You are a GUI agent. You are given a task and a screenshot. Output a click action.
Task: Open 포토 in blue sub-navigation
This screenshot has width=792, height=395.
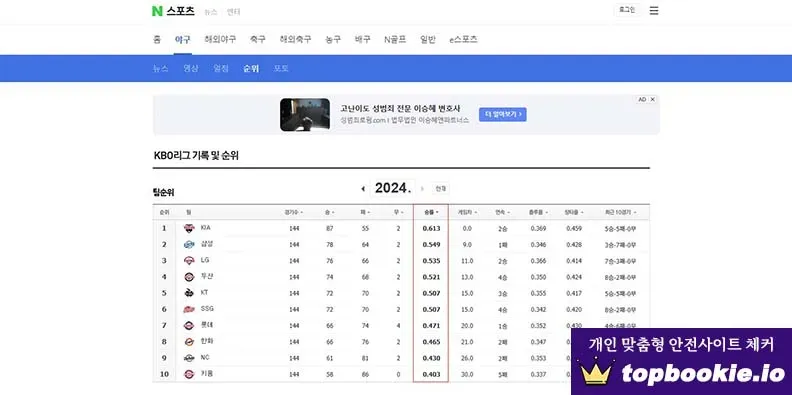pyautogui.click(x=281, y=68)
